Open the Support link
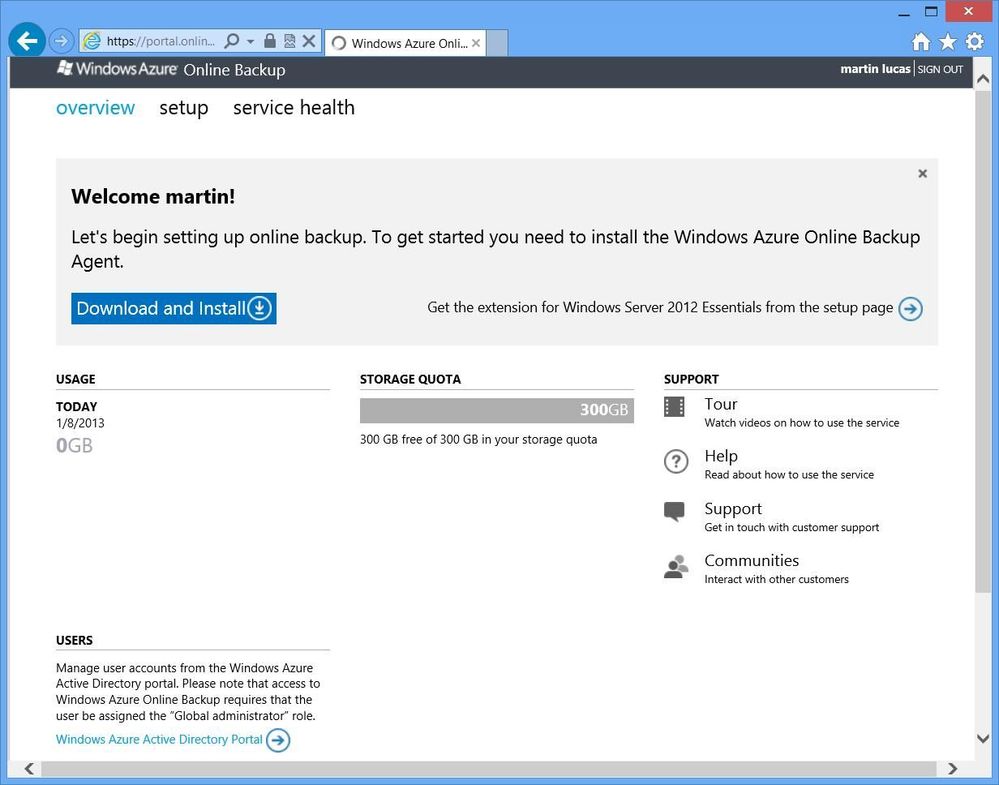999x785 pixels. [x=733, y=509]
